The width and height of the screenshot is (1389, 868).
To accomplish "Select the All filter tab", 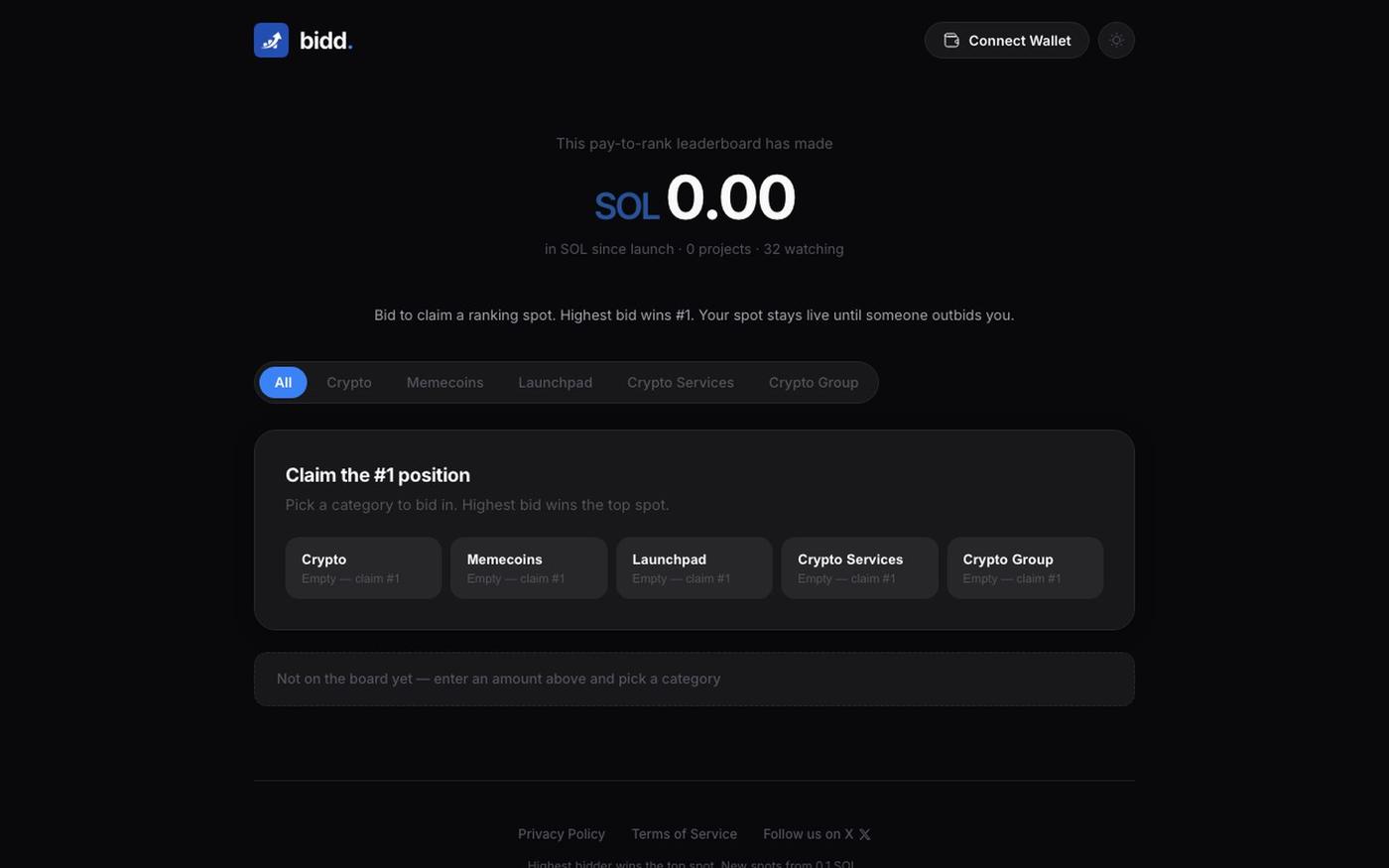I will (283, 382).
